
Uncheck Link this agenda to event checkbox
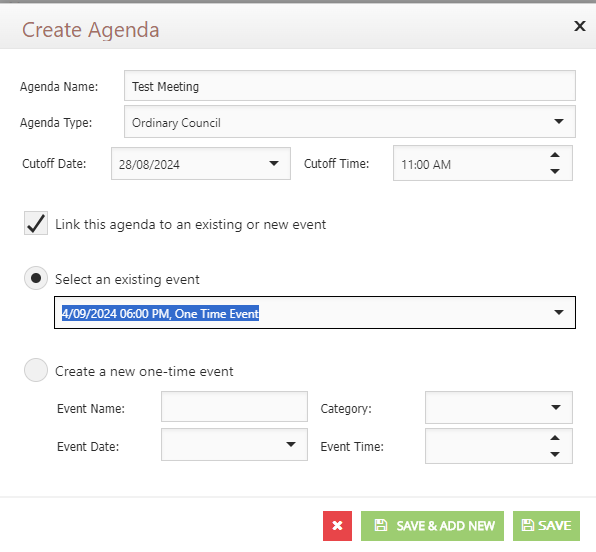point(36,223)
